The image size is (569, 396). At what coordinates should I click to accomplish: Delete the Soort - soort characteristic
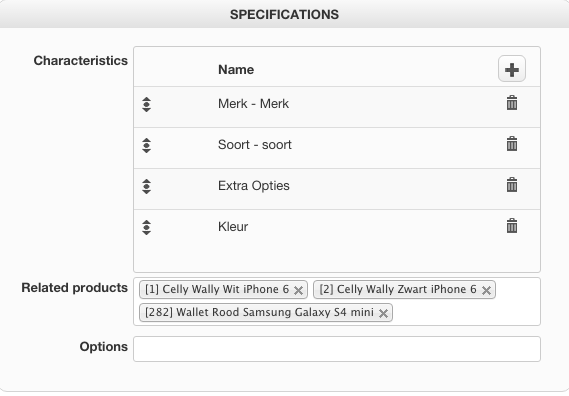coord(512,144)
